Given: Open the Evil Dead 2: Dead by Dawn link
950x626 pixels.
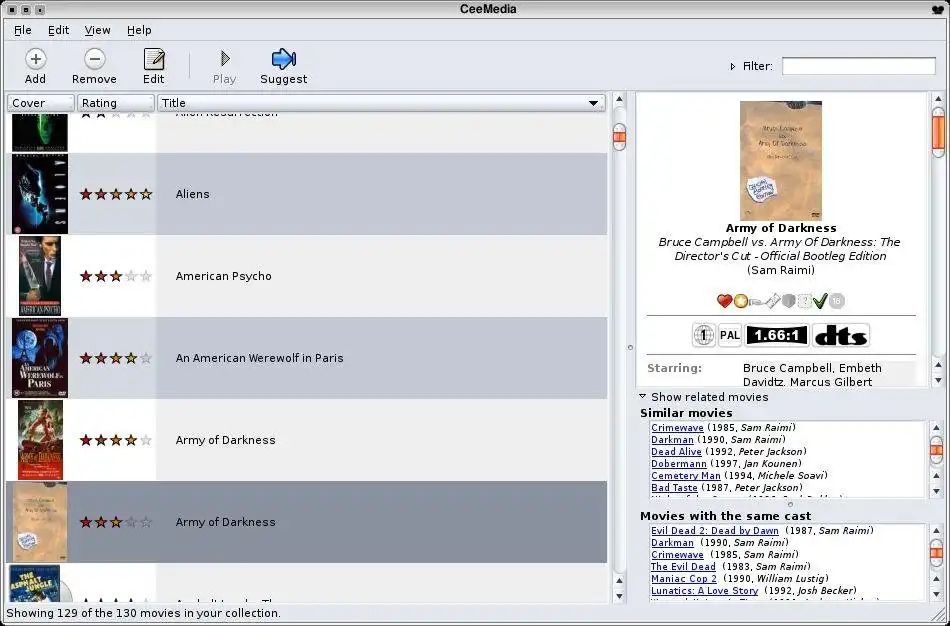Looking at the screenshot, I should click(x=714, y=531).
